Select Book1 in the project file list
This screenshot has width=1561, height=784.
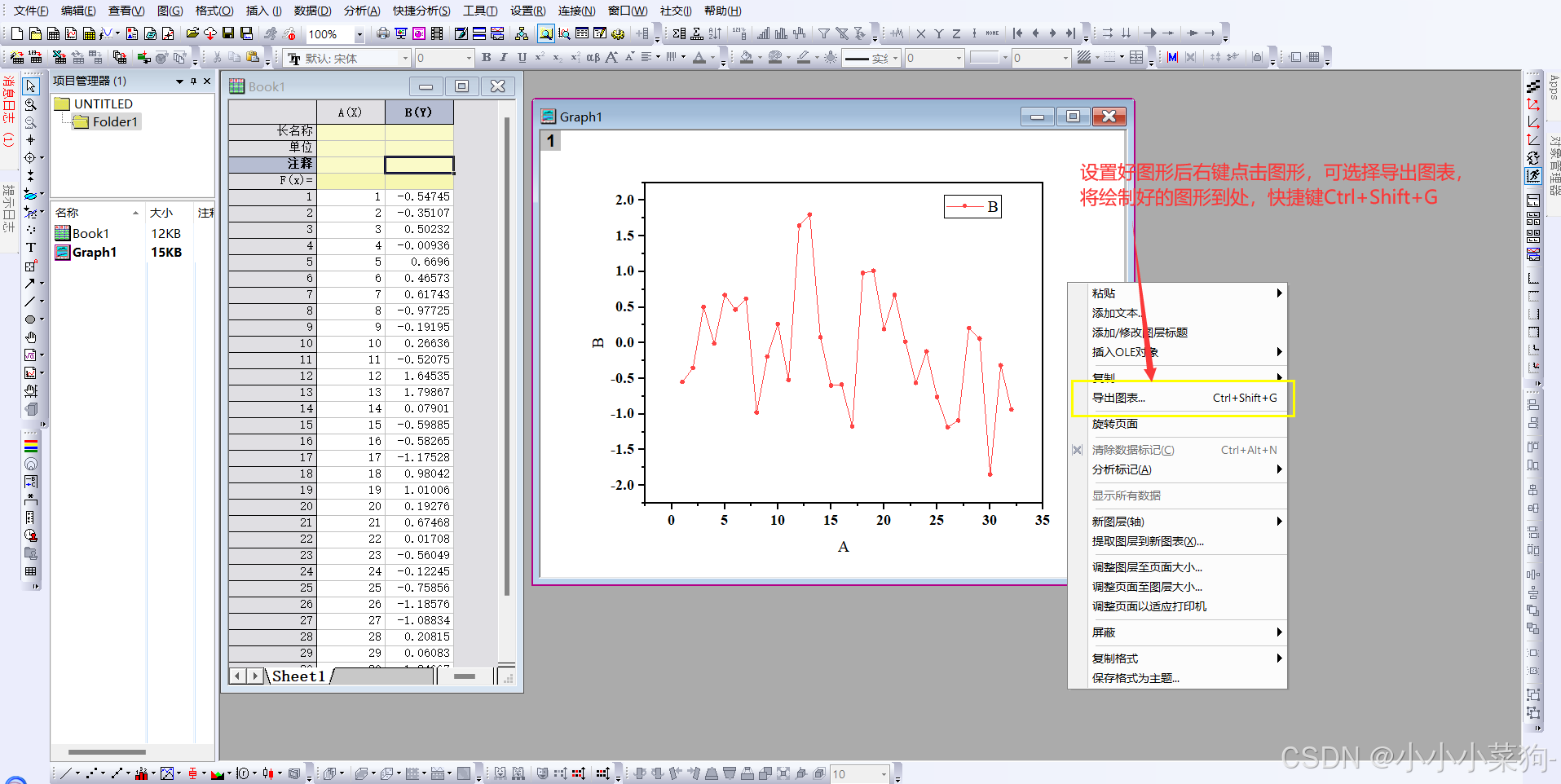(82, 234)
